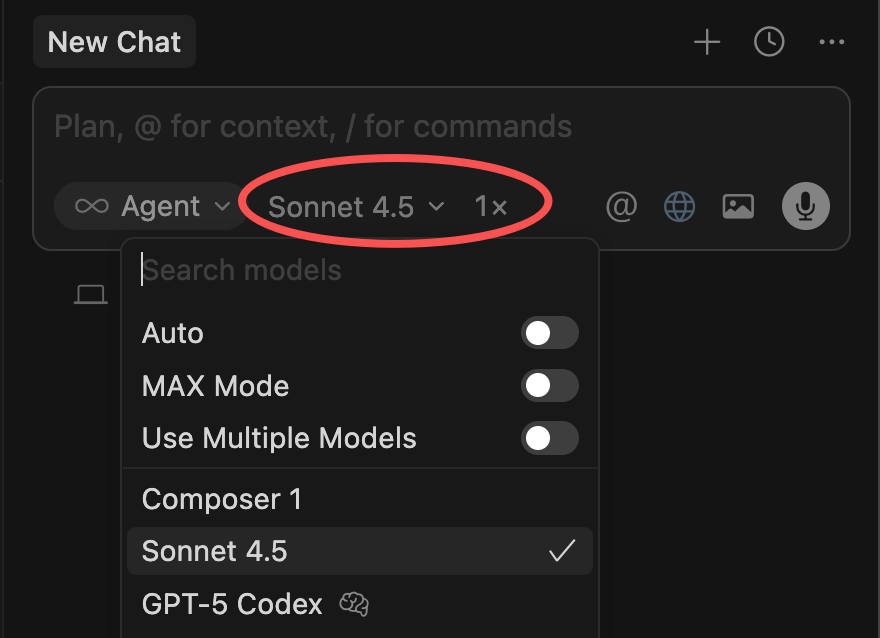Screen dimensions: 880x638
Task: Activate the microphone voice input icon
Action: [805, 206]
